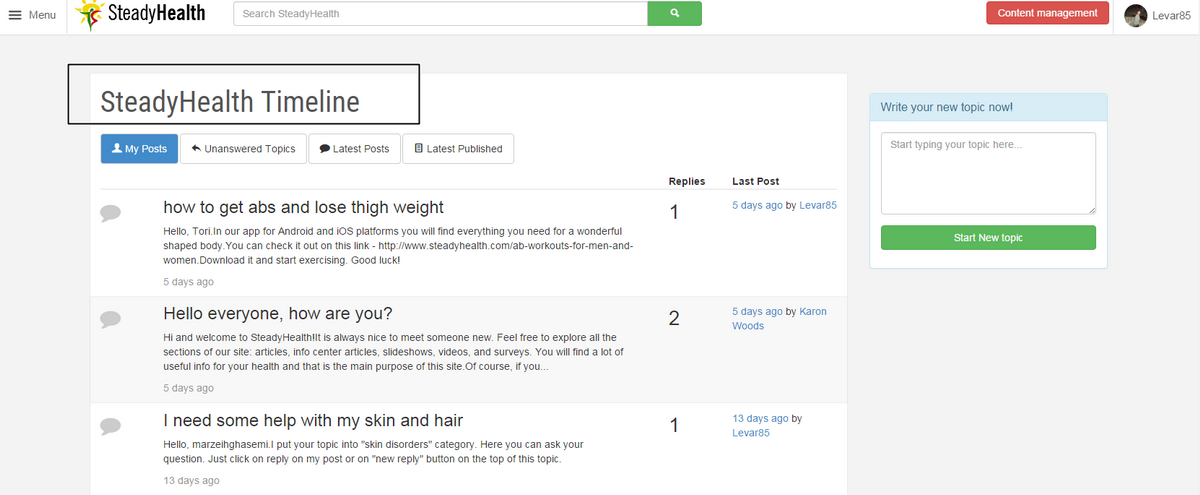This screenshot has height=495, width=1200.
Task: Open topic 'Hello everyone, how are you?'
Action: (x=278, y=313)
